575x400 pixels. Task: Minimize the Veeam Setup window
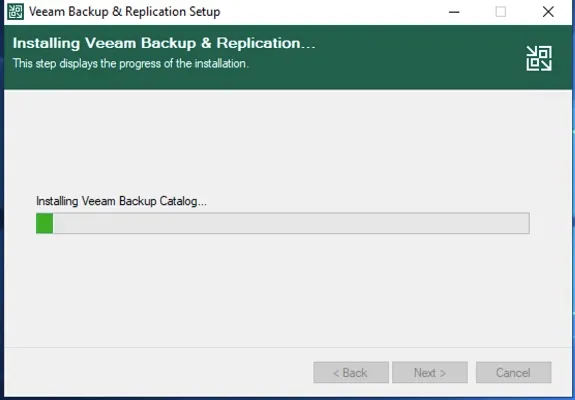(x=454, y=12)
